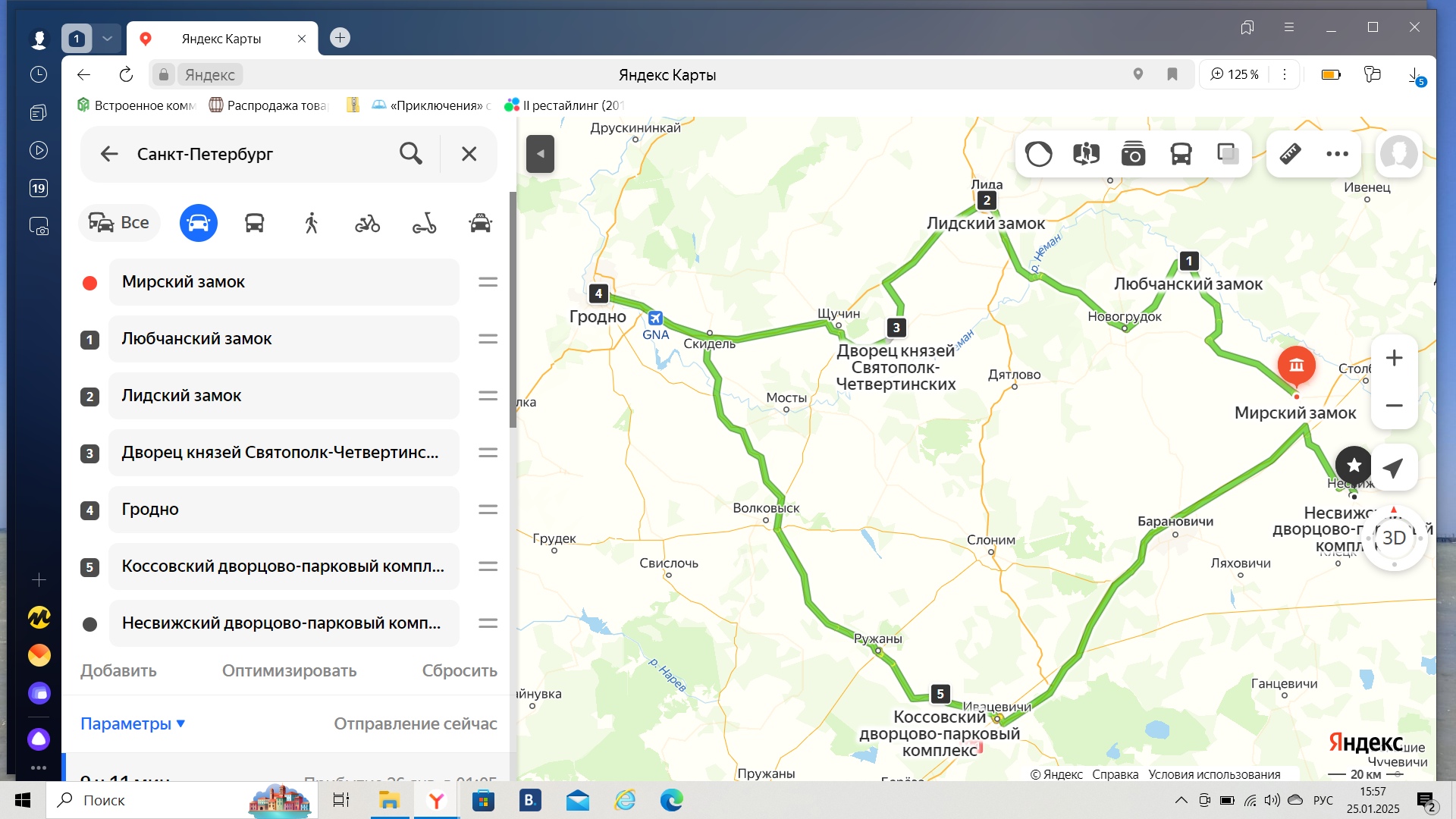Image resolution: width=1456 pixels, height=819 pixels.
Task: Choose public transport bus route mode
Action: [254, 223]
